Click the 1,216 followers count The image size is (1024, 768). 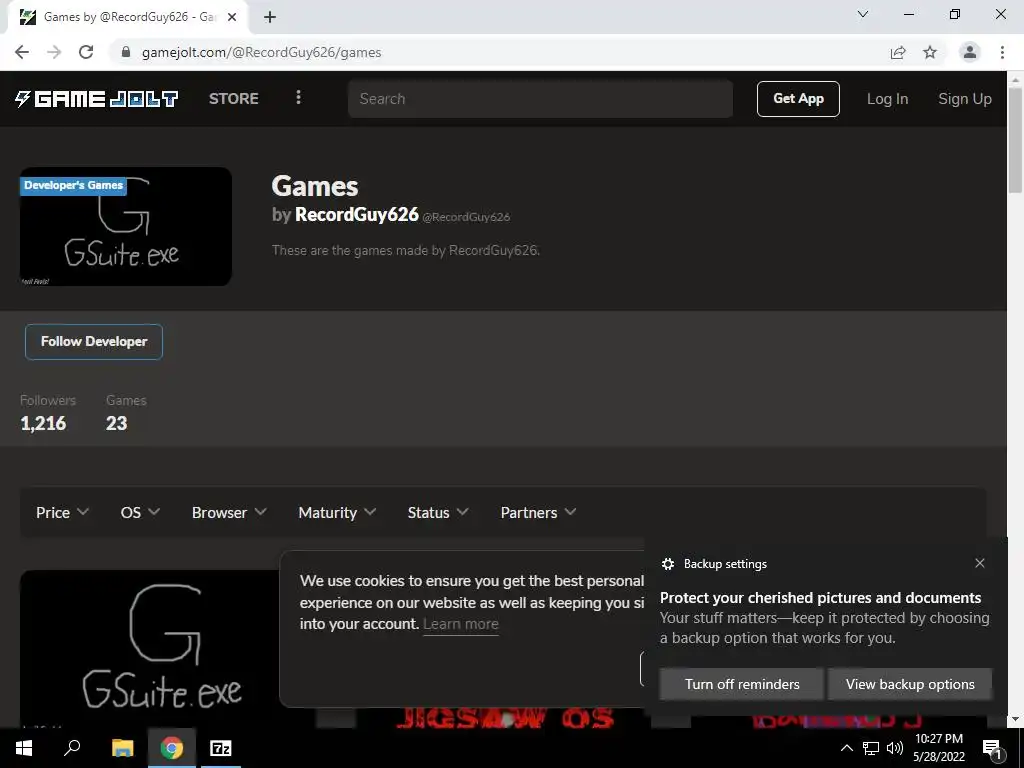43,423
